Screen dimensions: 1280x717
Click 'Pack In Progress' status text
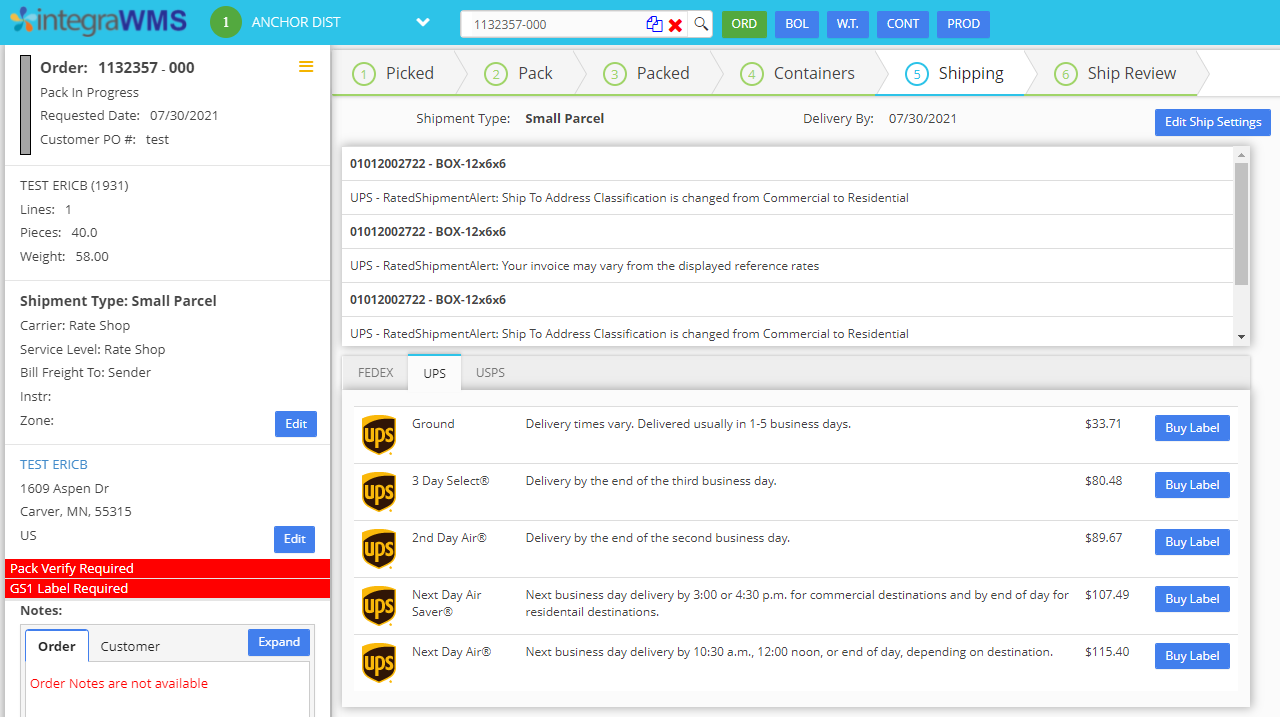pos(89,92)
